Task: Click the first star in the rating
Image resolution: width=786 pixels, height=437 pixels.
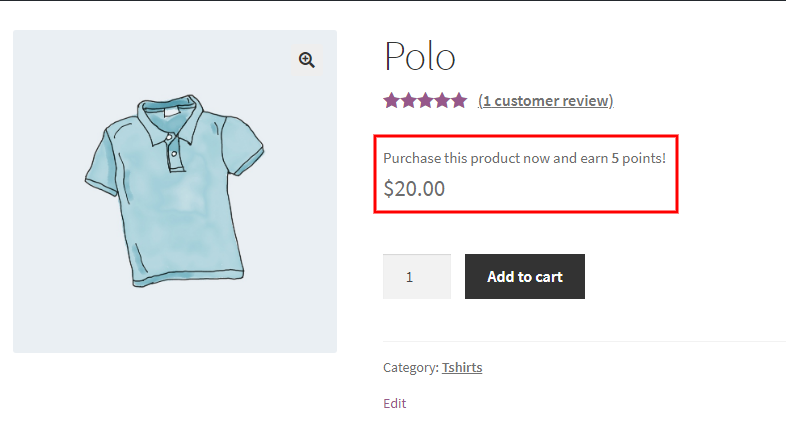Action: tap(391, 100)
